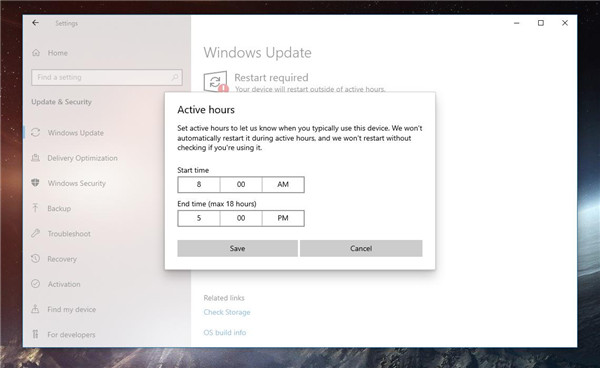Click the Windows Update sync icon in sidebar
600x368 pixels.
click(36, 132)
